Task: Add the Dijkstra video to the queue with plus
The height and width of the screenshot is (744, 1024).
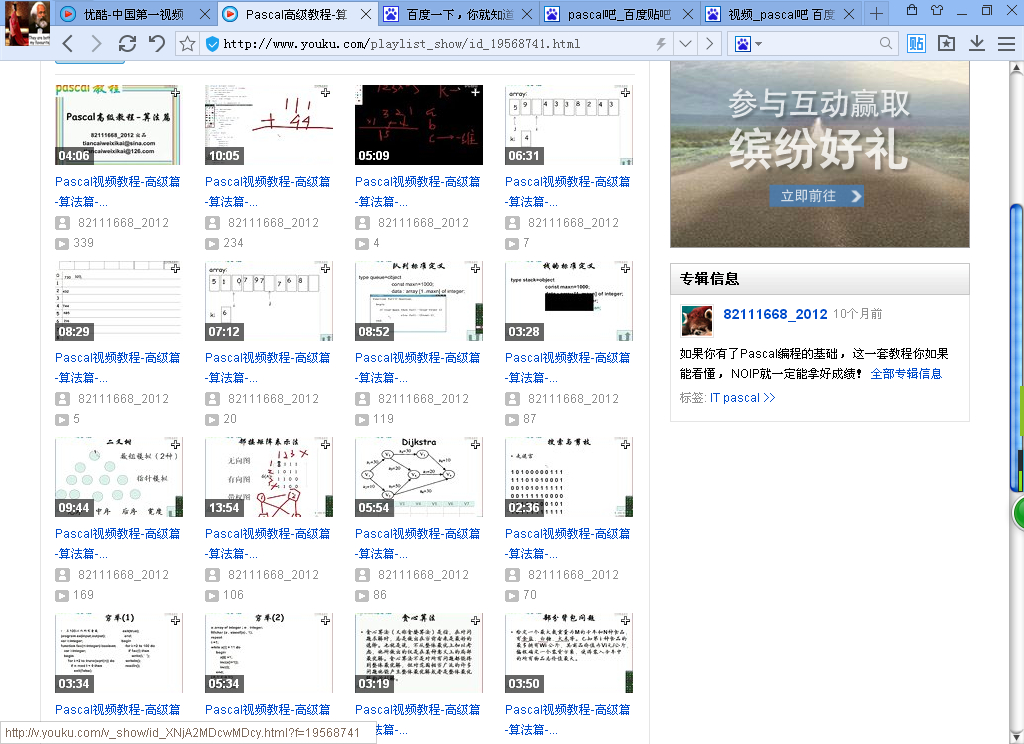Action: click(475, 444)
